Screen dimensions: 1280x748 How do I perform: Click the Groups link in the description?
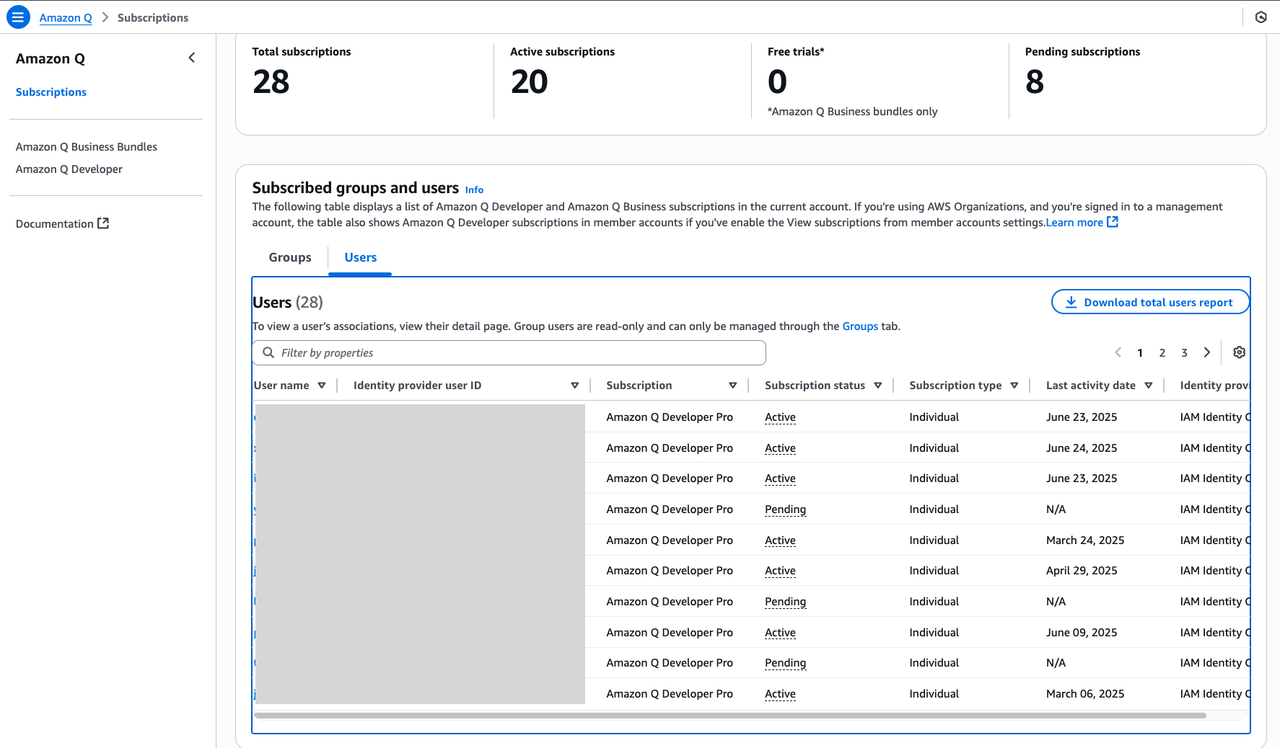click(x=860, y=326)
